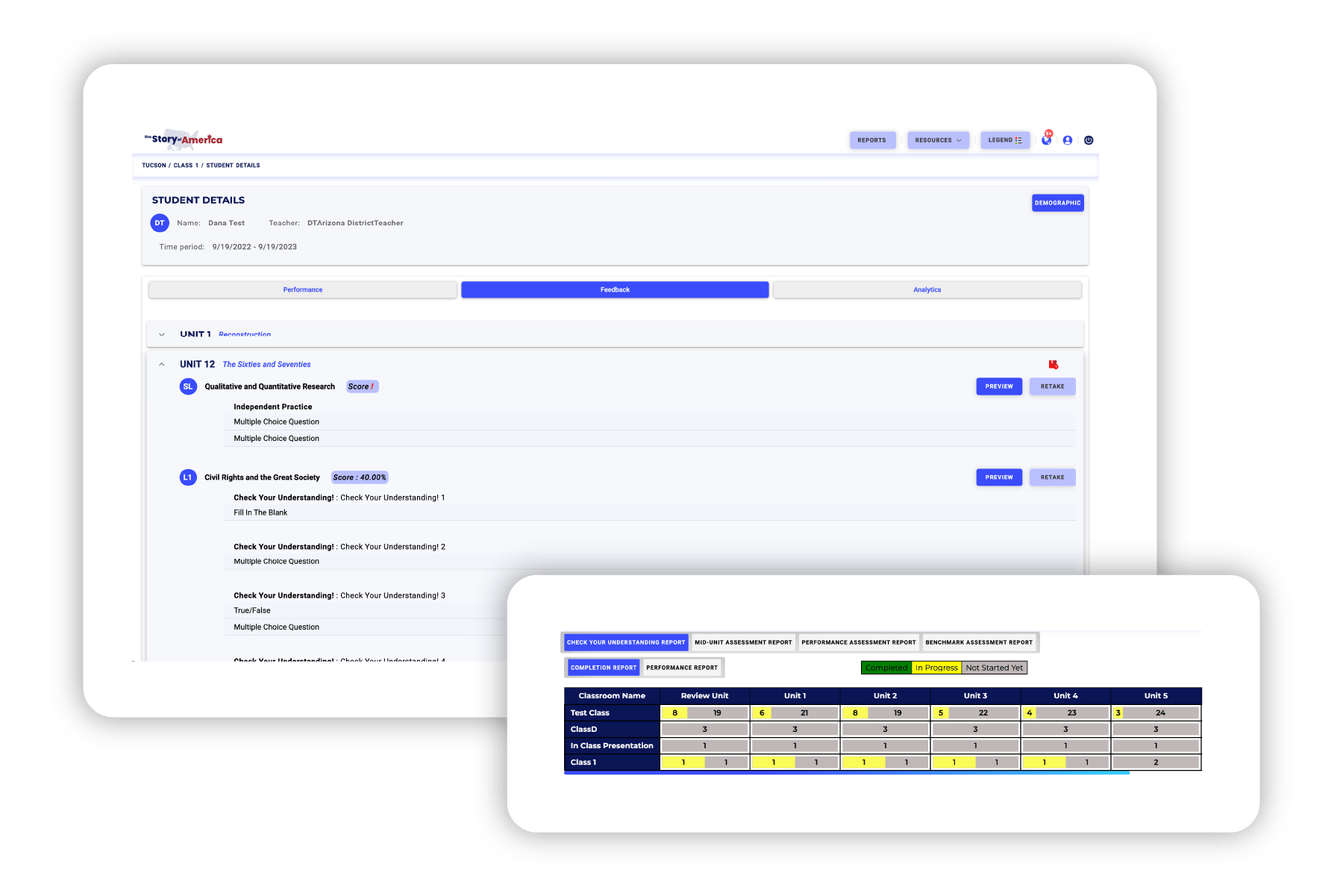Click the SL lesson icon for Qualitative Research
This screenshot has height=896, width=1343.
[188, 386]
